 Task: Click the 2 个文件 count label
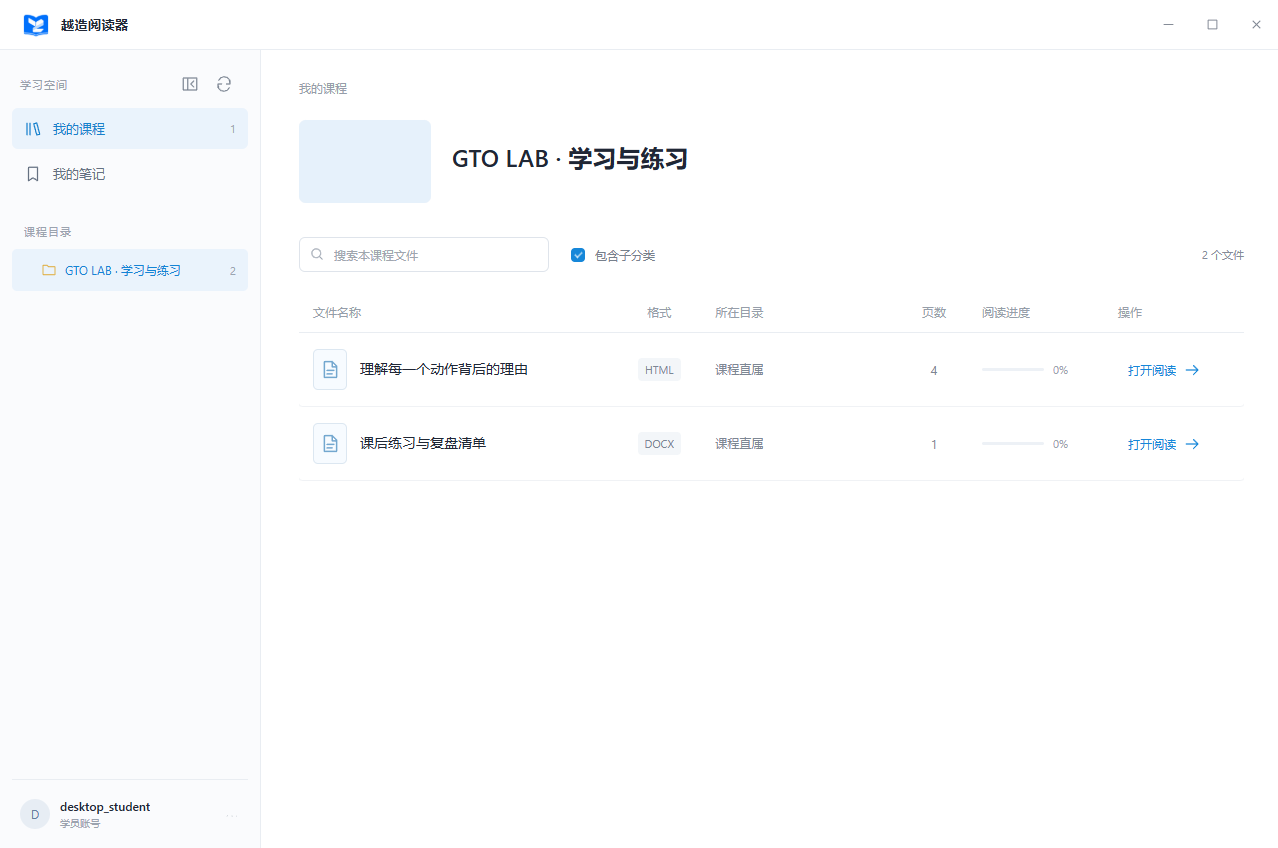[1223, 255]
